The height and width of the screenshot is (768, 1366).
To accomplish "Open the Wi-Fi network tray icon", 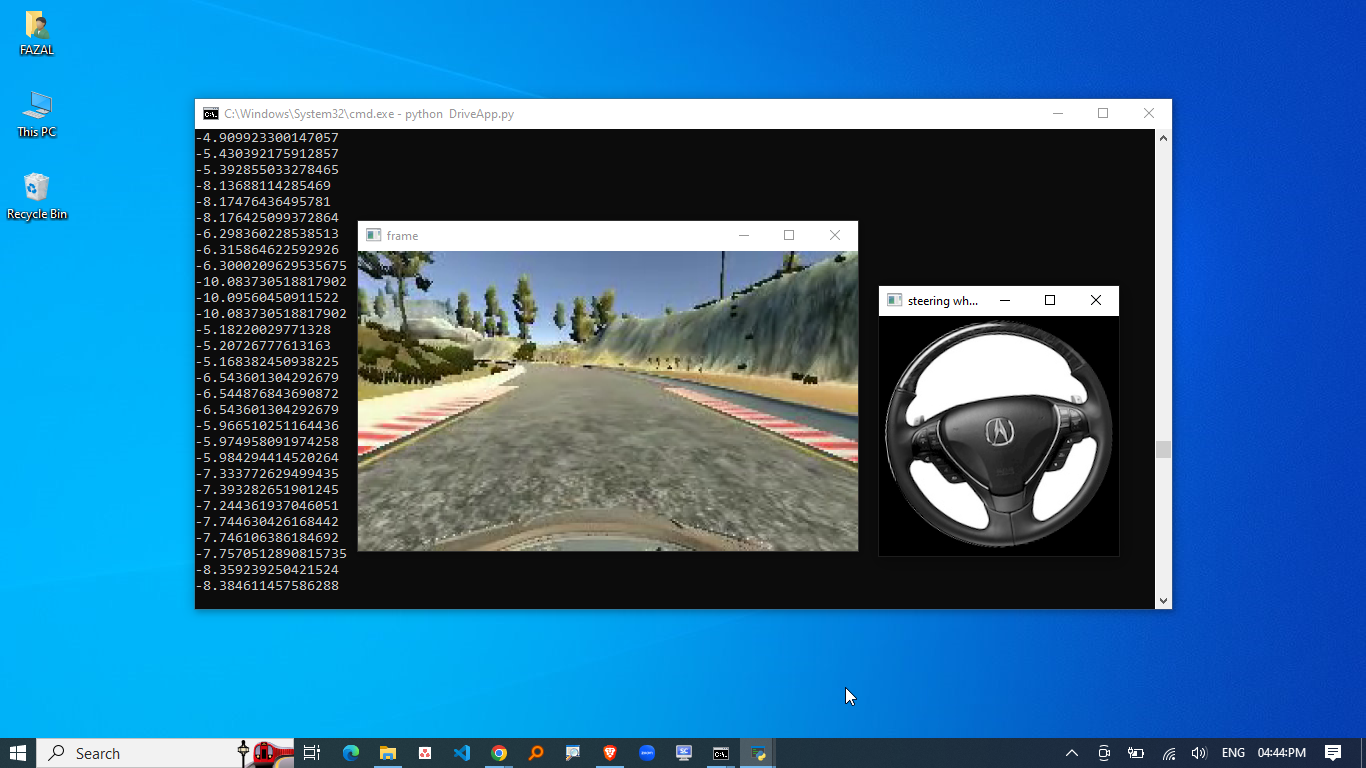I will (1168, 753).
